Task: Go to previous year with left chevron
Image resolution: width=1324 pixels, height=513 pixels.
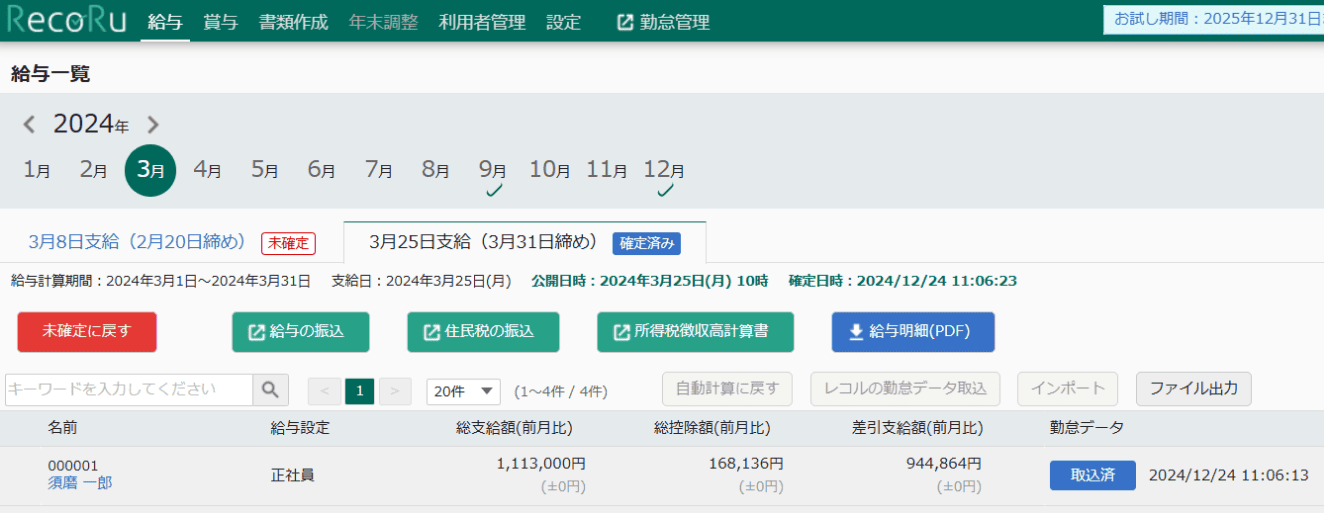Action: (x=29, y=125)
